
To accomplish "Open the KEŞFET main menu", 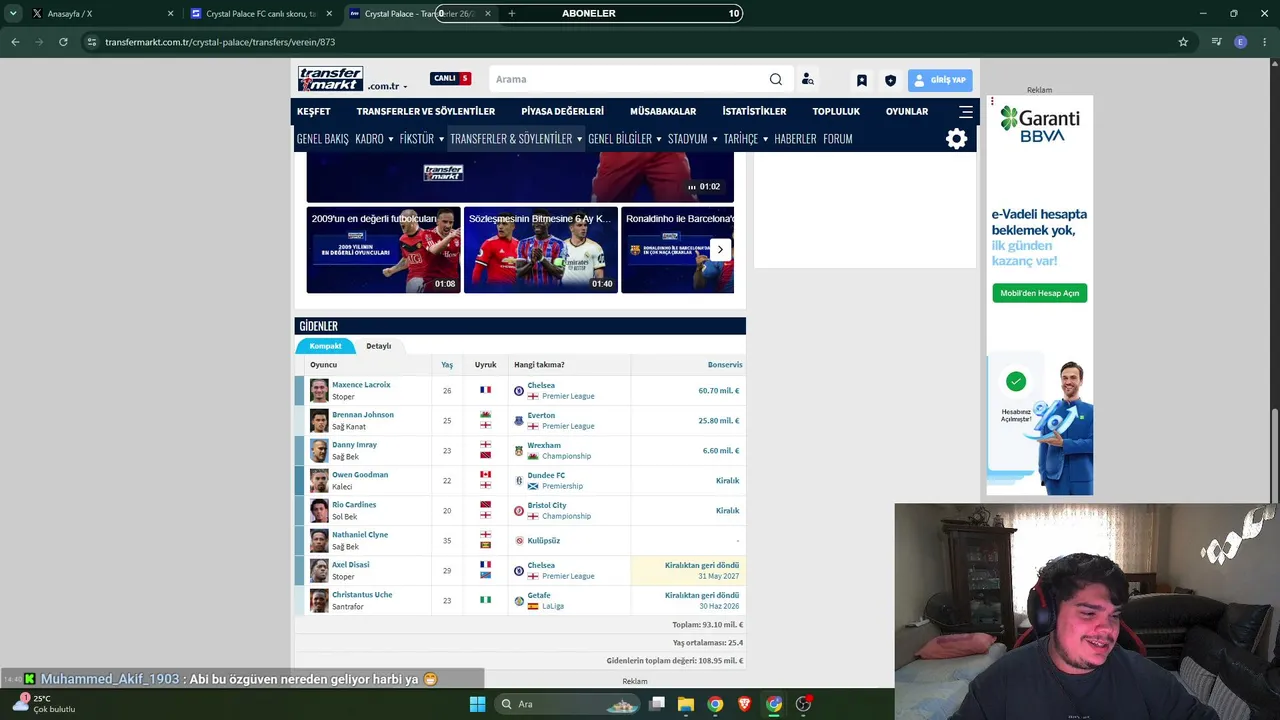I will 314,111.
